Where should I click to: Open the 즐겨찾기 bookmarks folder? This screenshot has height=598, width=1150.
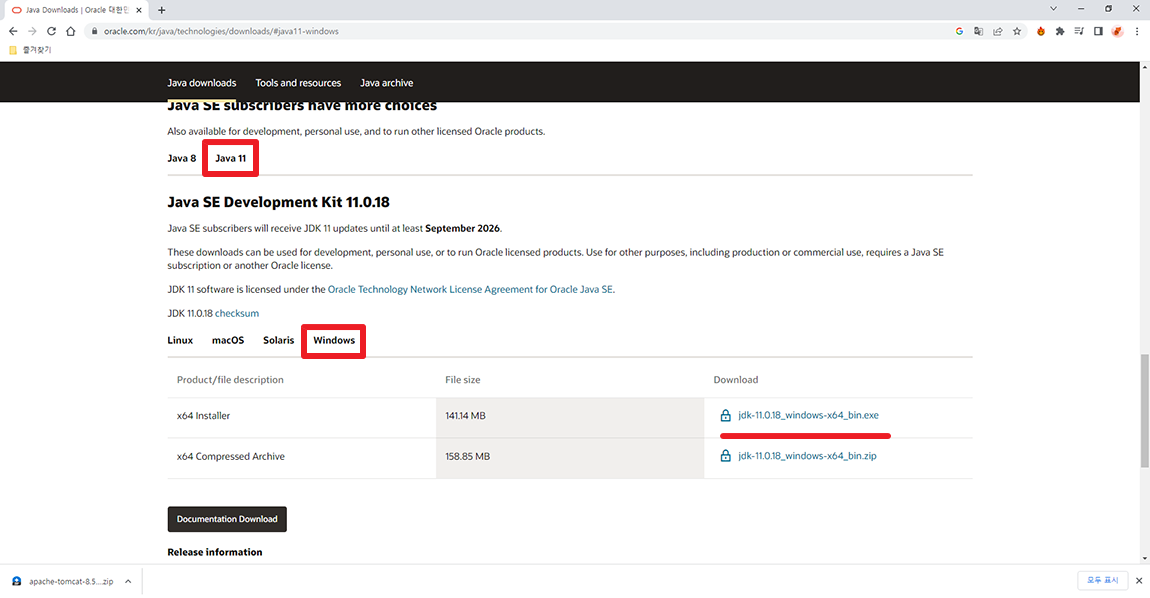coord(30,50)
